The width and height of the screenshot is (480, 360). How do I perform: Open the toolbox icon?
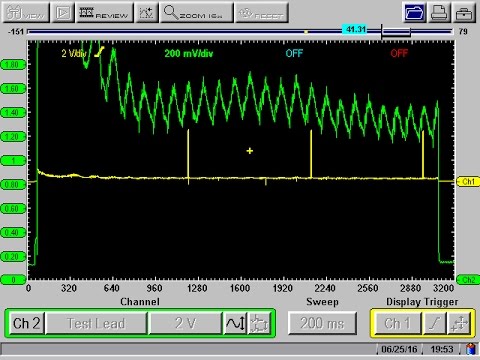point(464,13)
